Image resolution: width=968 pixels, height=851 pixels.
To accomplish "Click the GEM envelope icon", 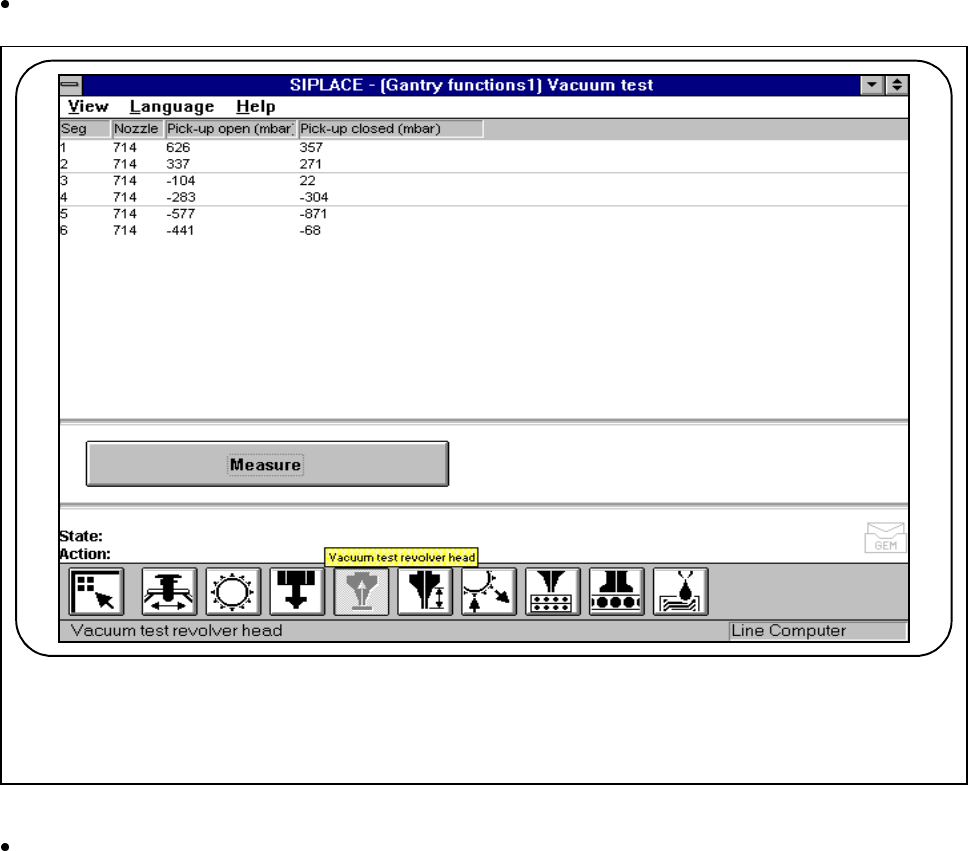I will pos(885,537).
